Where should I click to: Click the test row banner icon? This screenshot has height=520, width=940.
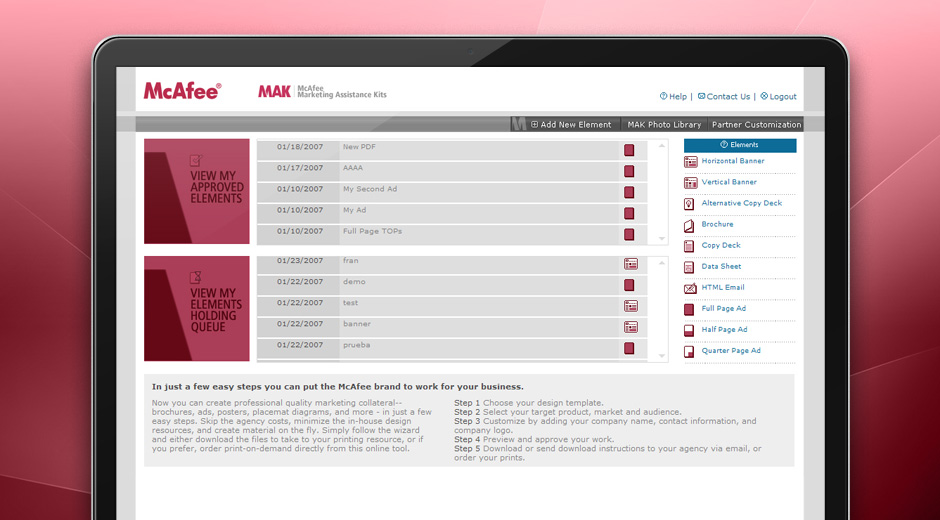pos(631,306)
